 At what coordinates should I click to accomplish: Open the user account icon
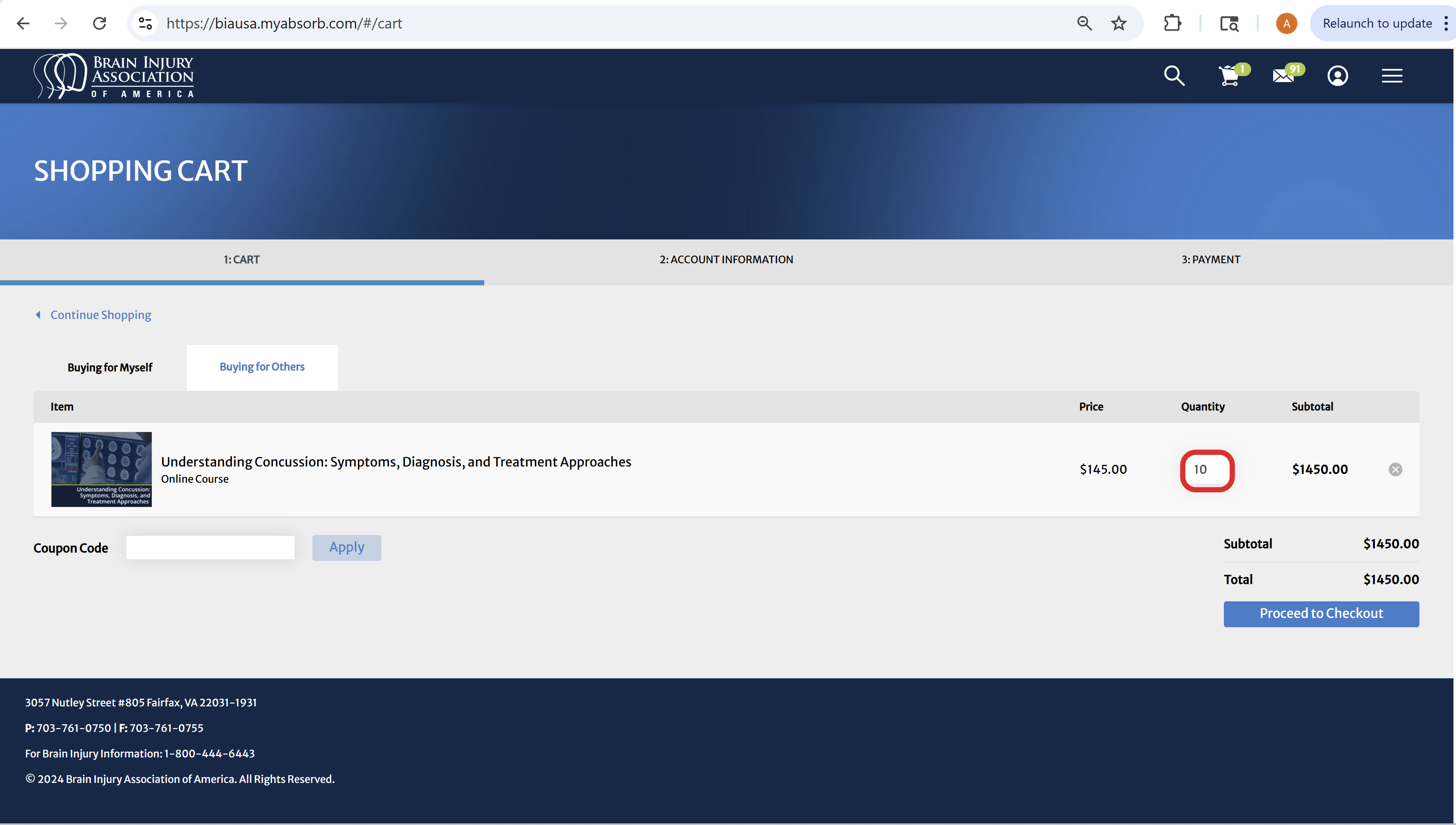(1338, 75)
